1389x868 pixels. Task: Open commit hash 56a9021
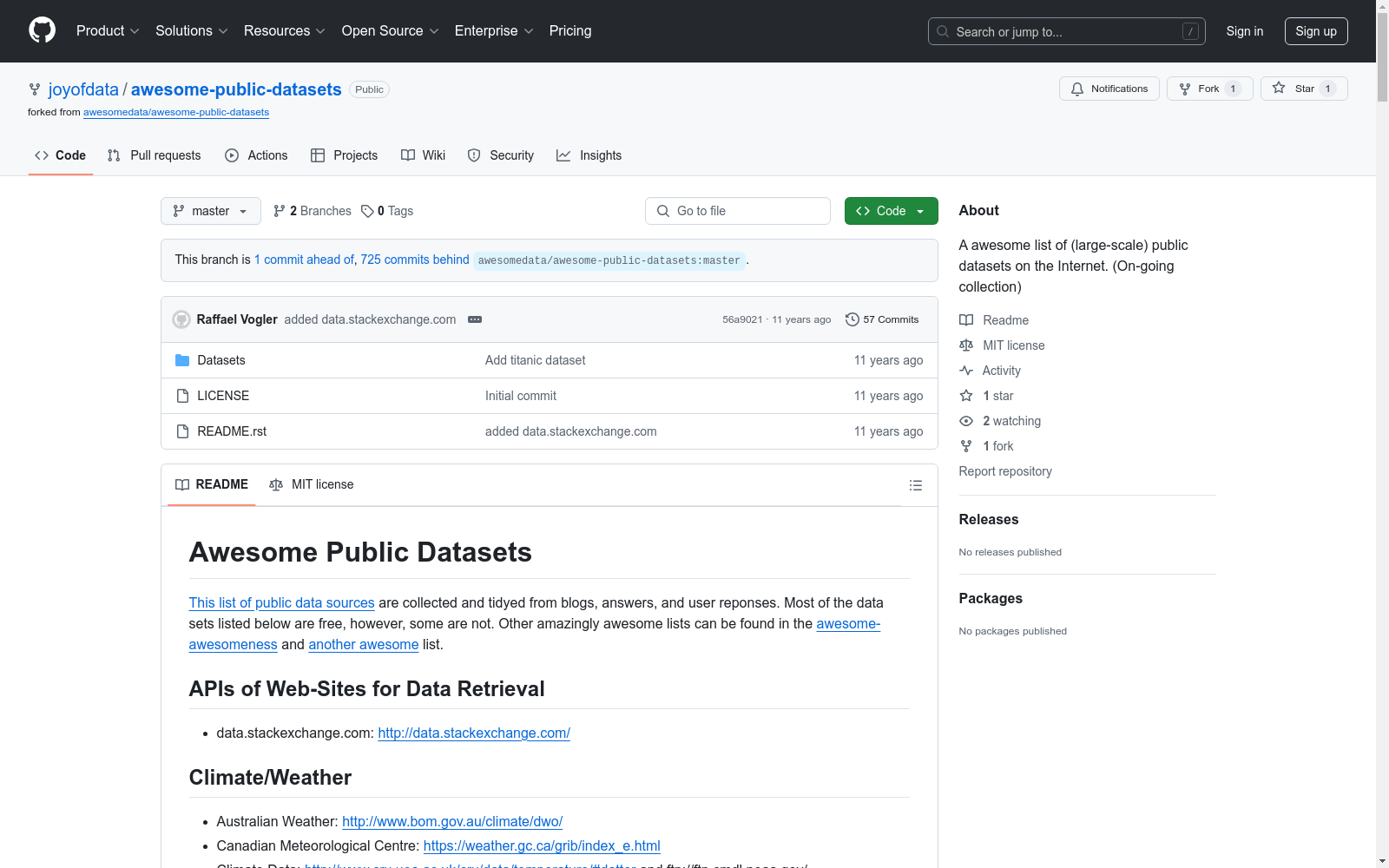(x=742, y=319)
